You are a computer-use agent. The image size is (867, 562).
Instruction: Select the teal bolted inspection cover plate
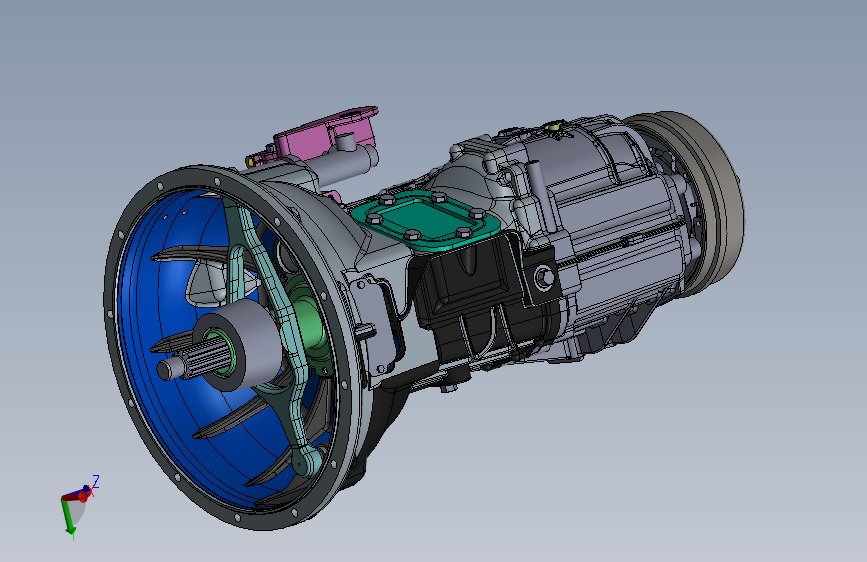[426, 221]
